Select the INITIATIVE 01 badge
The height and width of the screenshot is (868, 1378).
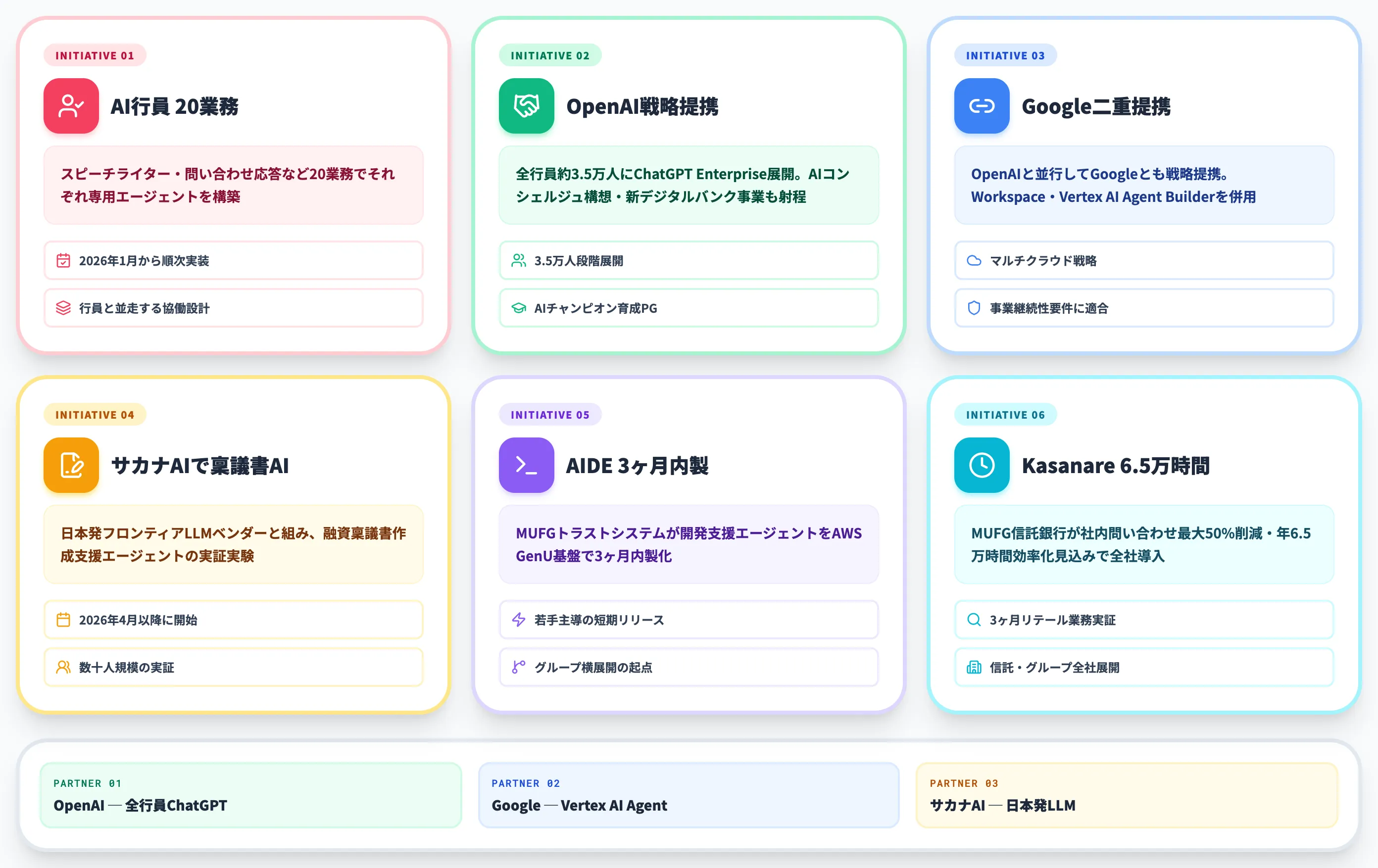click(95, 55)
